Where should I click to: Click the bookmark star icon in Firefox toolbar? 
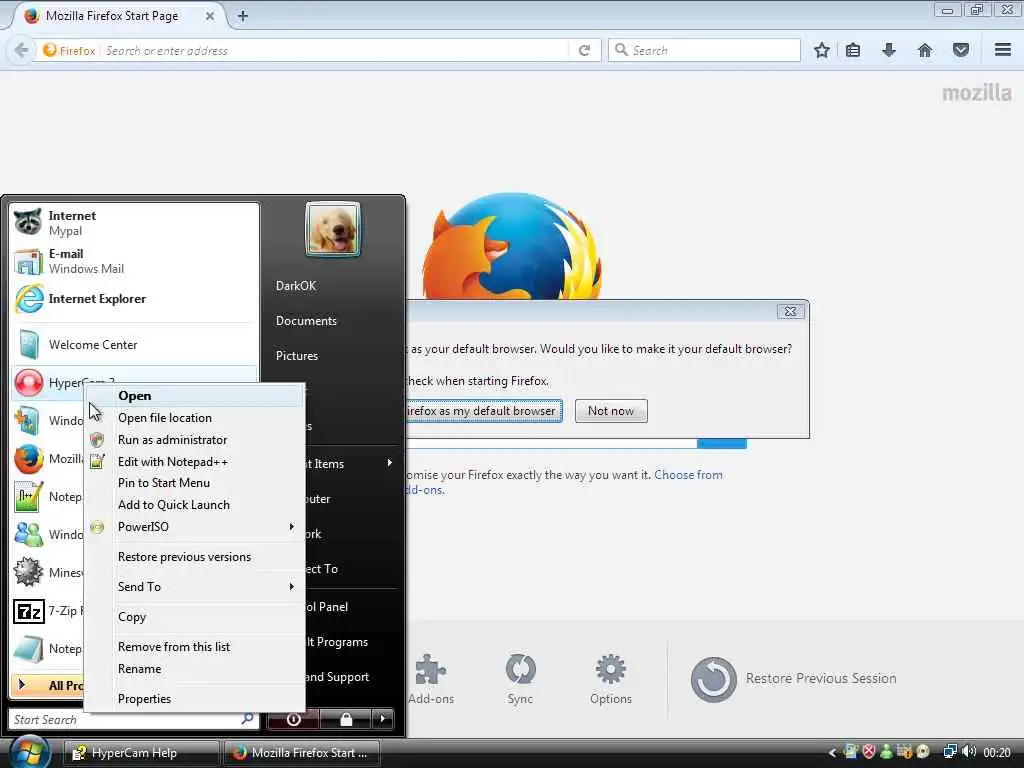pyautogui.click(x=822, y=50)
